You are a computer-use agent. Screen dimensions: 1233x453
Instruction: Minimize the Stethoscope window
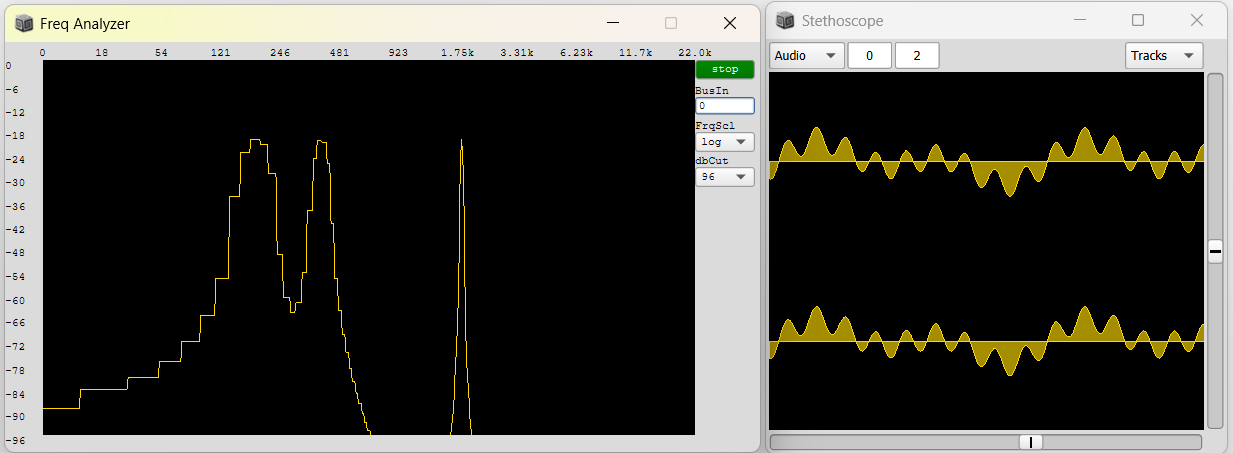(x=1079, y=20)
